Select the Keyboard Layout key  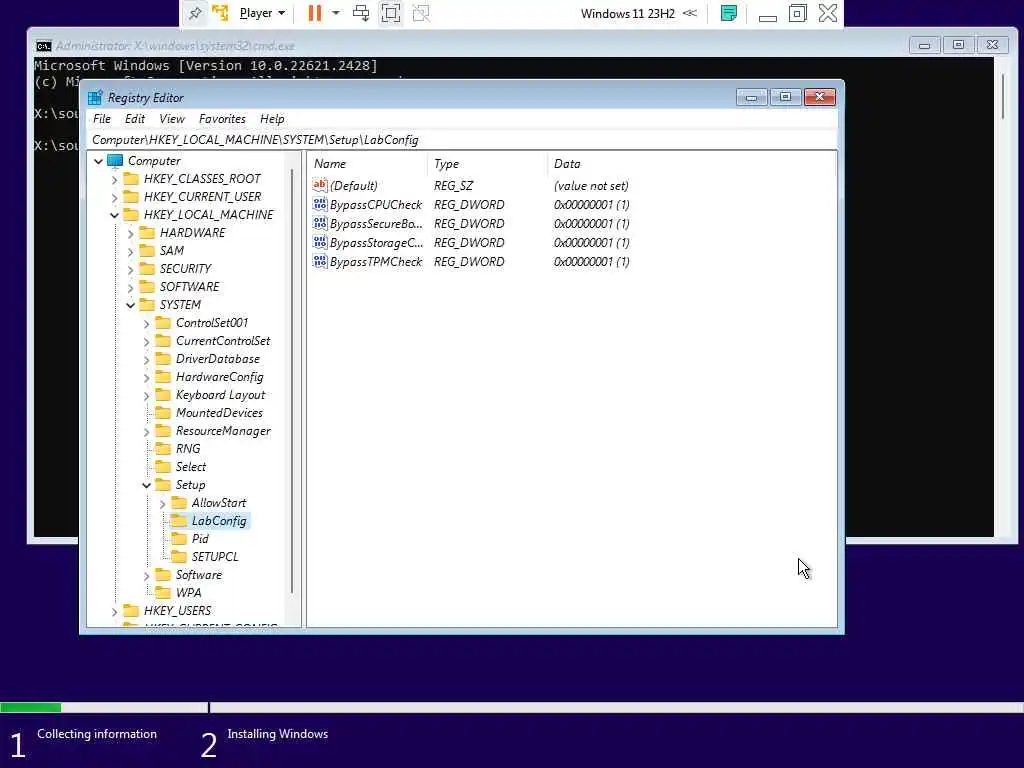coord(220,395)
